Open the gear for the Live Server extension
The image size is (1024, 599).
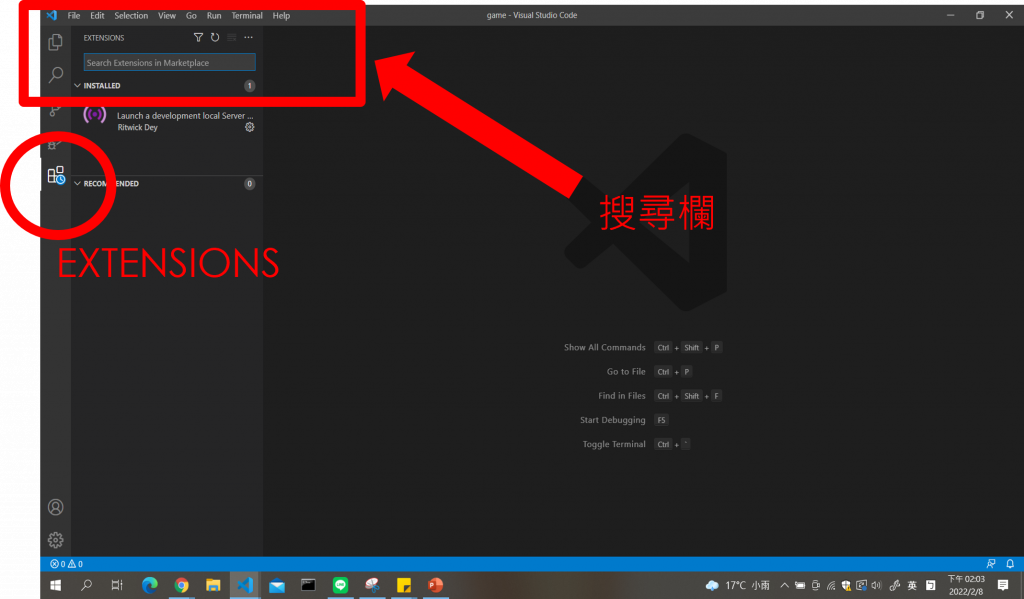249,127
